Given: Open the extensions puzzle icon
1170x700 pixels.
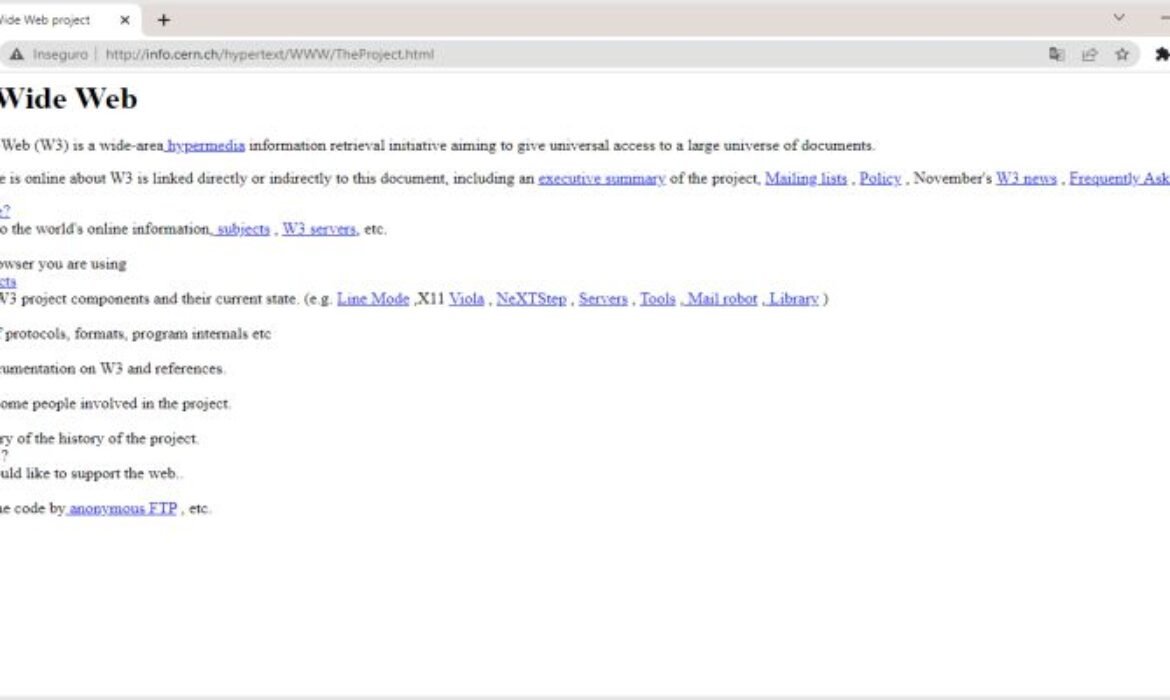Looking at the screenshot, I should [x=1162, y=54].
